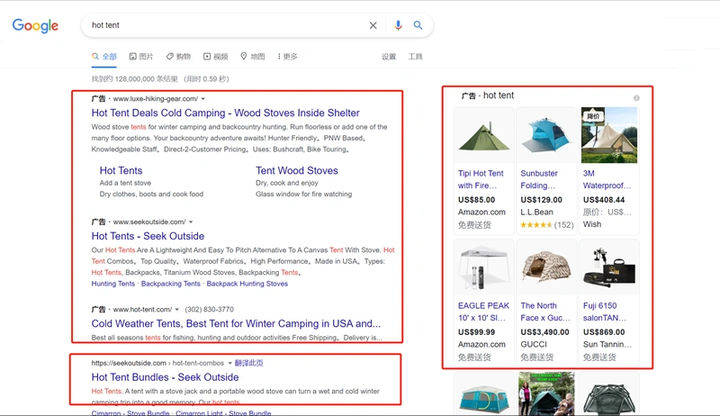Click the L.L.Bean star rating (152)

[547, 225]
